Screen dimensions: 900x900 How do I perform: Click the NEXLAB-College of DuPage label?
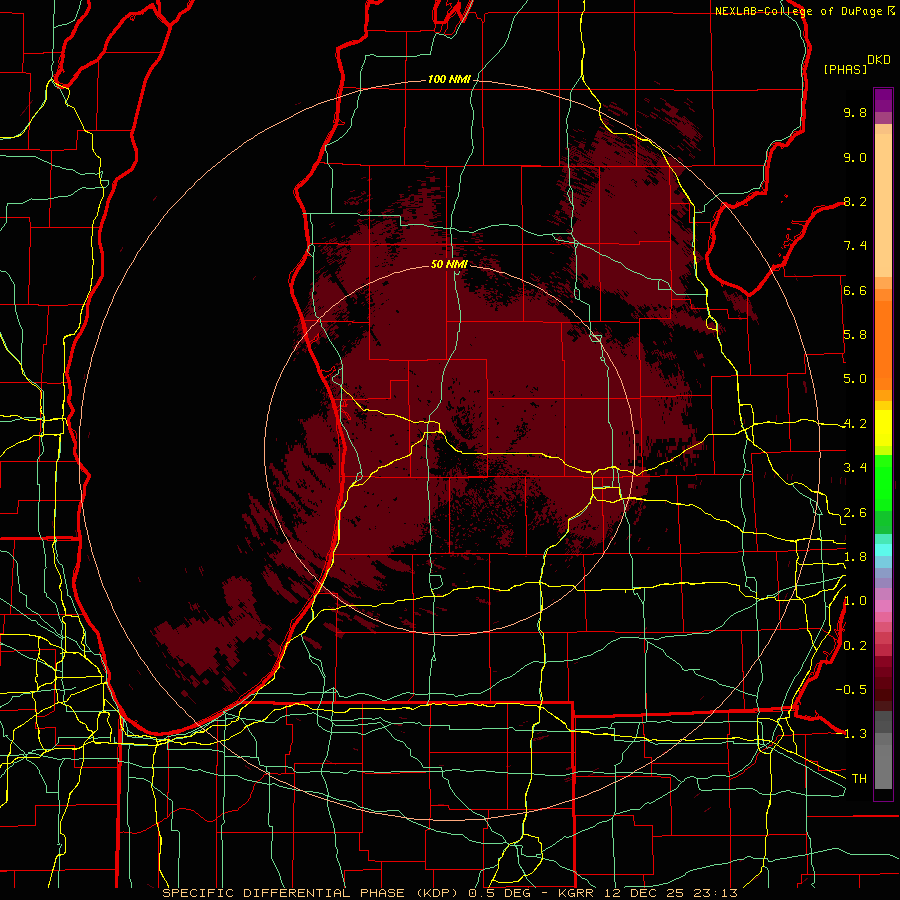click(798, 11)
